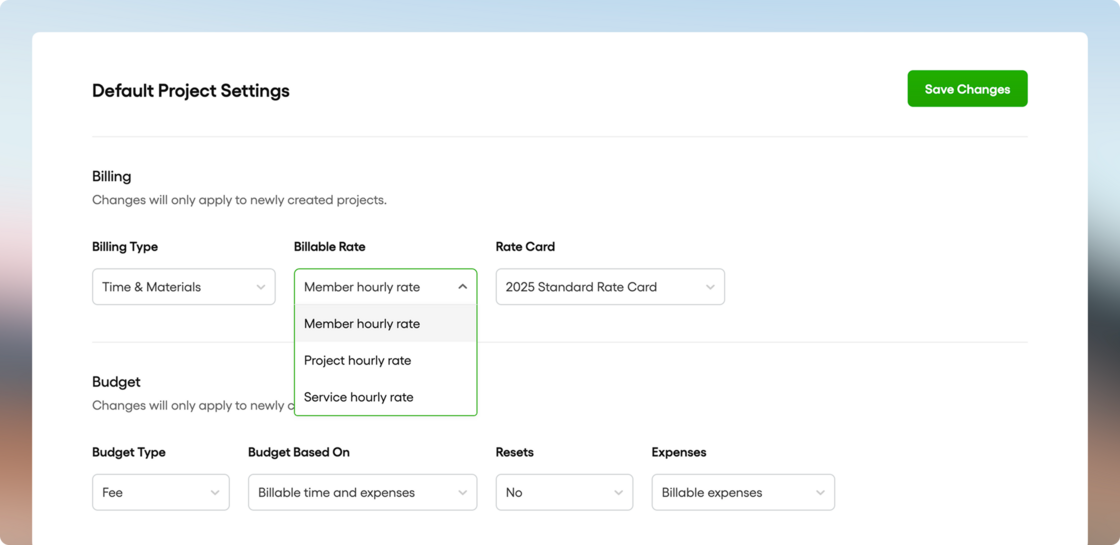Image resolution: width=1120 pixels, height=545 pixels.
Task: Open the Billing Type dropdown
Action: pos(184,286)
